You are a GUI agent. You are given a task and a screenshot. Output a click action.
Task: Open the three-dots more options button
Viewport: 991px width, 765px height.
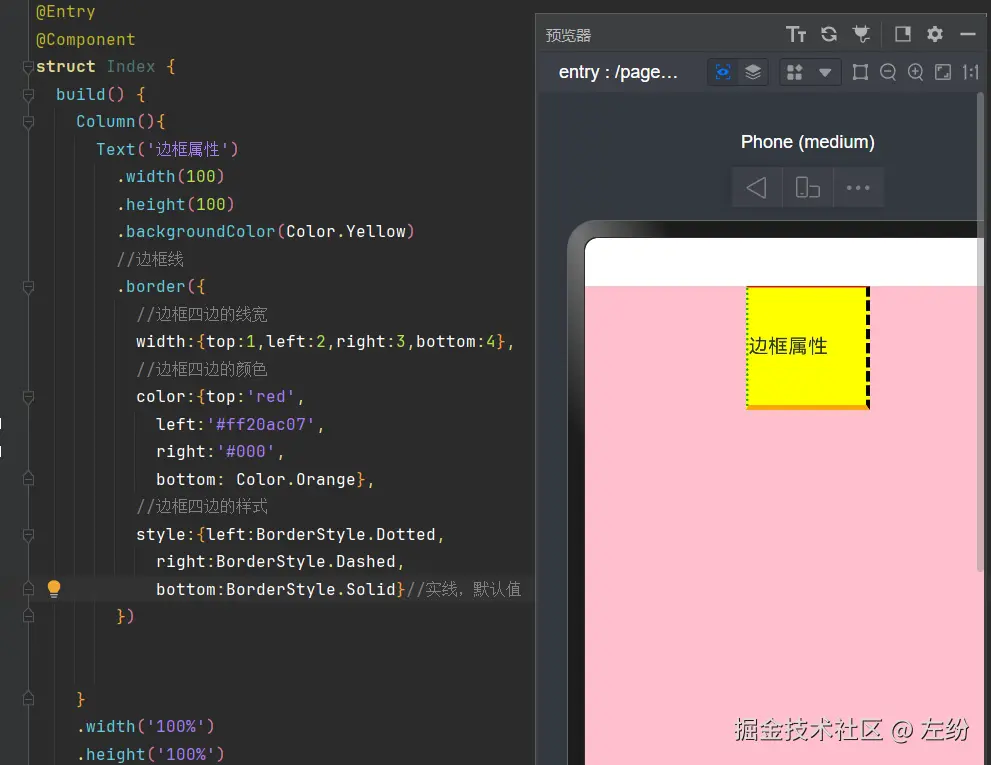[x=858, y=188]
